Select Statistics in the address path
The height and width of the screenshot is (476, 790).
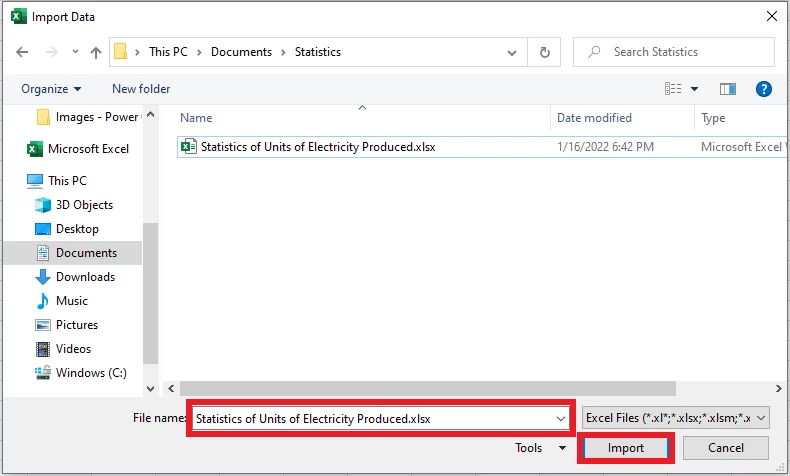pyautogui.click(x=318, y=52)
